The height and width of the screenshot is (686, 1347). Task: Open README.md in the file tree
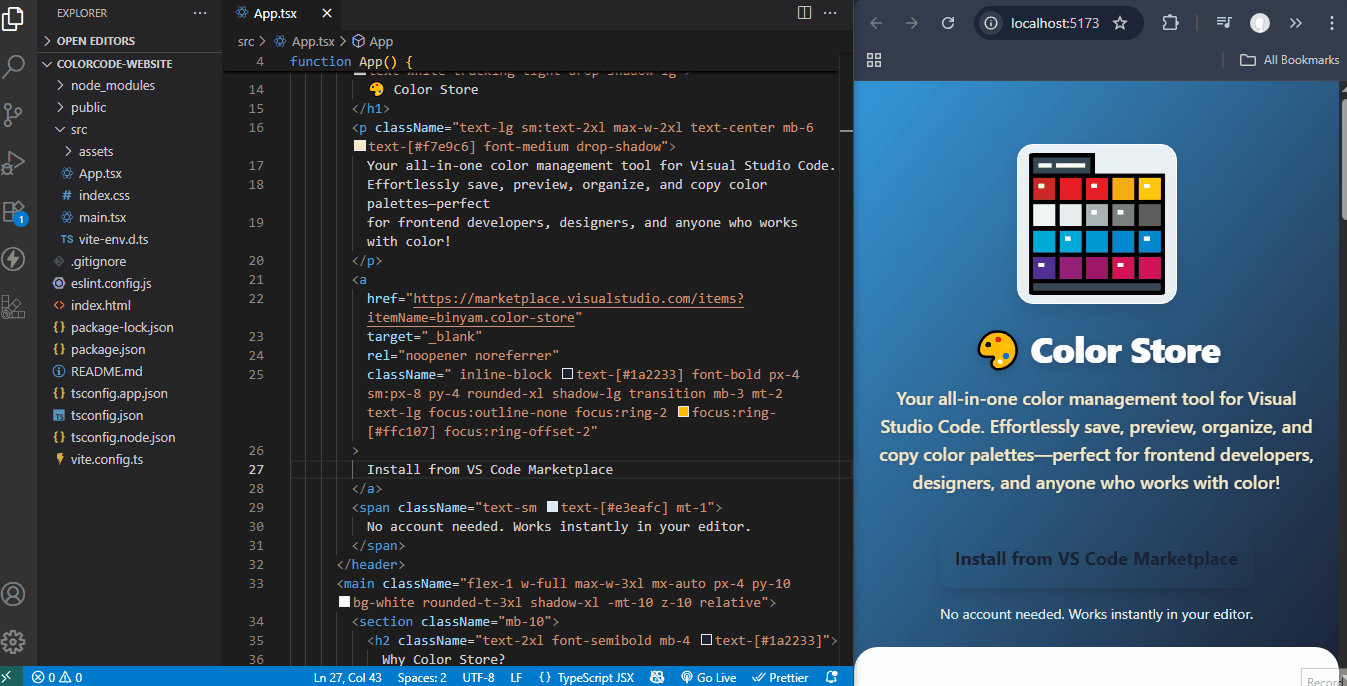106,371
